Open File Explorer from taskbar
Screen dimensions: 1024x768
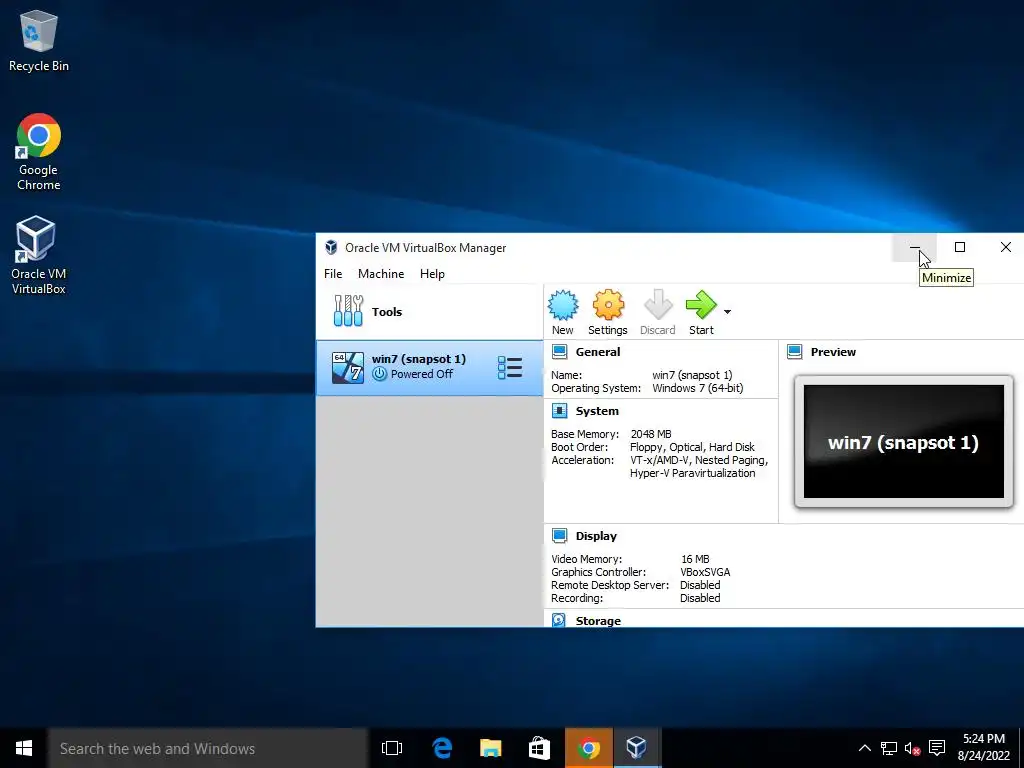[x=490, y=748]
